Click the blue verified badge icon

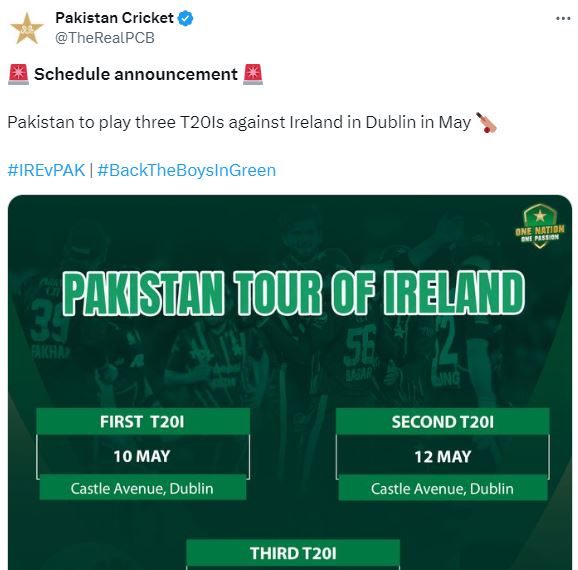point(185,18)
